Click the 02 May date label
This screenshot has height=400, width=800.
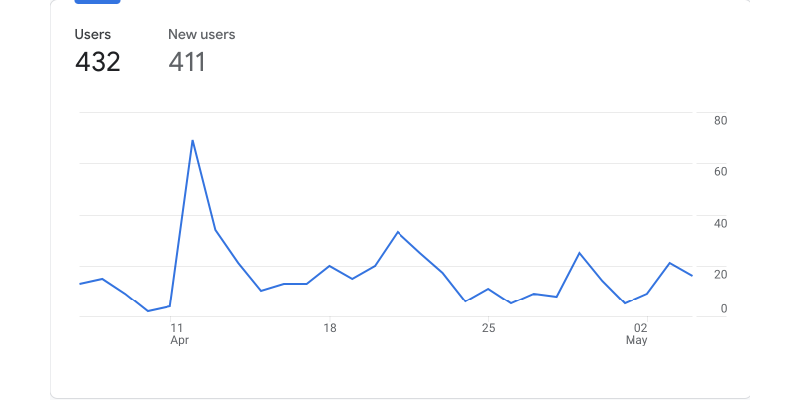point(641,327)
